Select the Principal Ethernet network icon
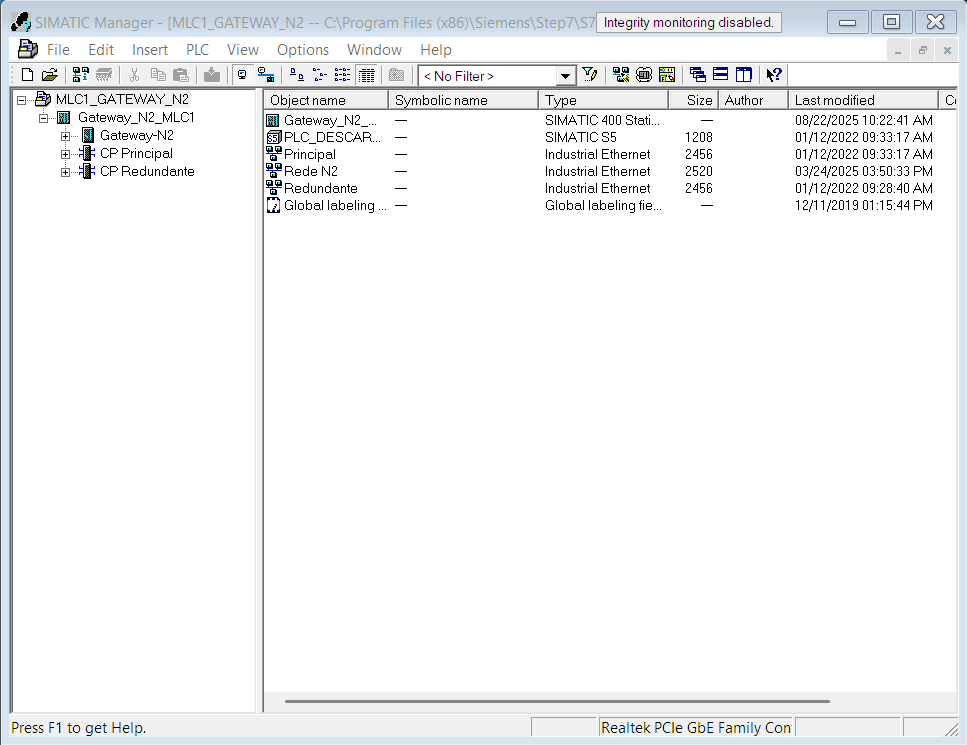This screenshot has height=745, width=967. [273, 154]
